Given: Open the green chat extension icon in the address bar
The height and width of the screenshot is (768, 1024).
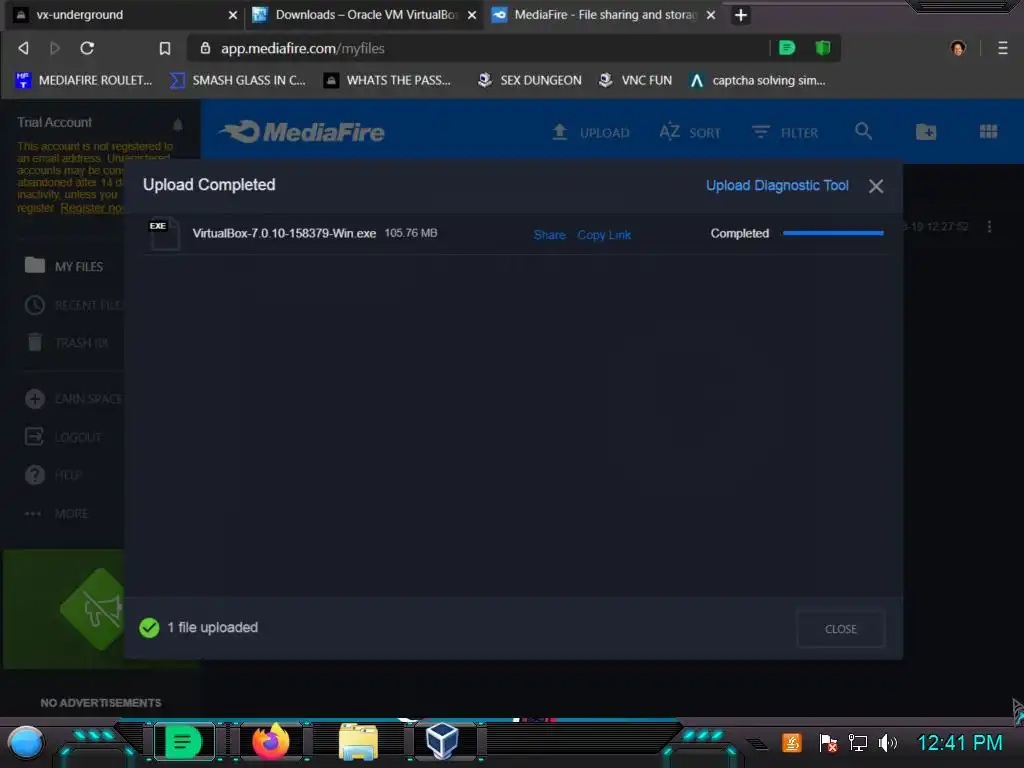Looking at the screenshot, I should coord(787,48).
